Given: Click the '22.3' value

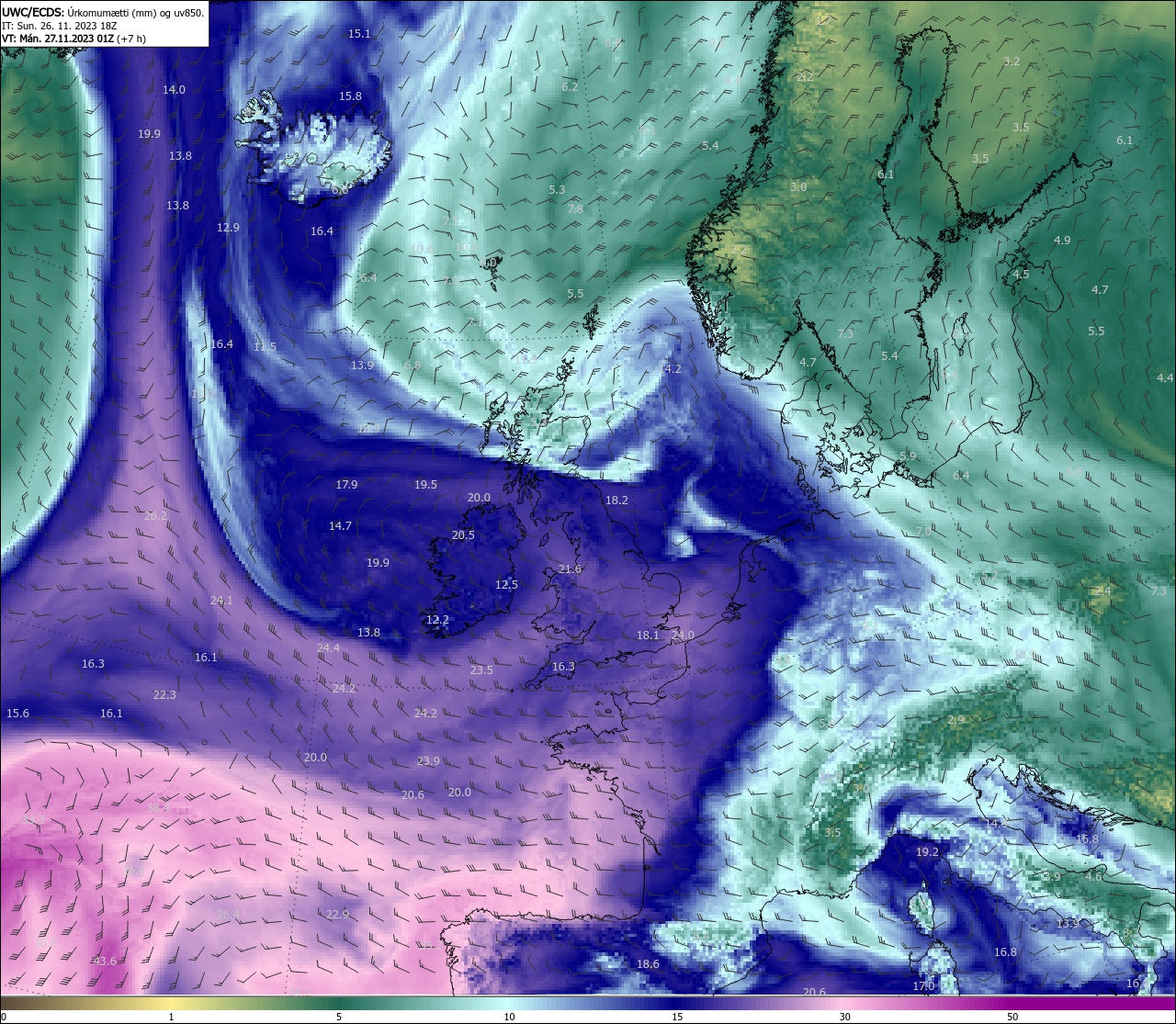Looking at the screenshot, I should coord(164,695).
